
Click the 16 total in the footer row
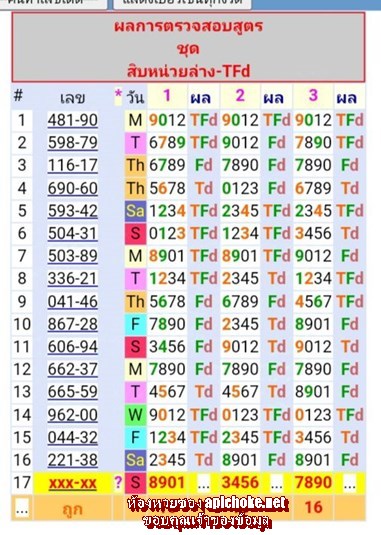click(x=313, y=507)
